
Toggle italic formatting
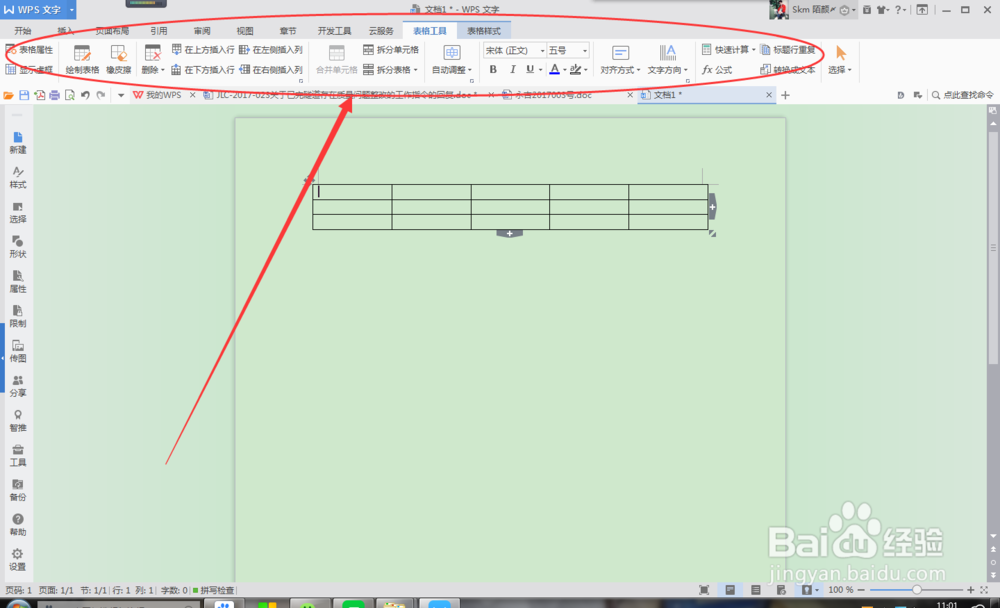click(512, 70)
